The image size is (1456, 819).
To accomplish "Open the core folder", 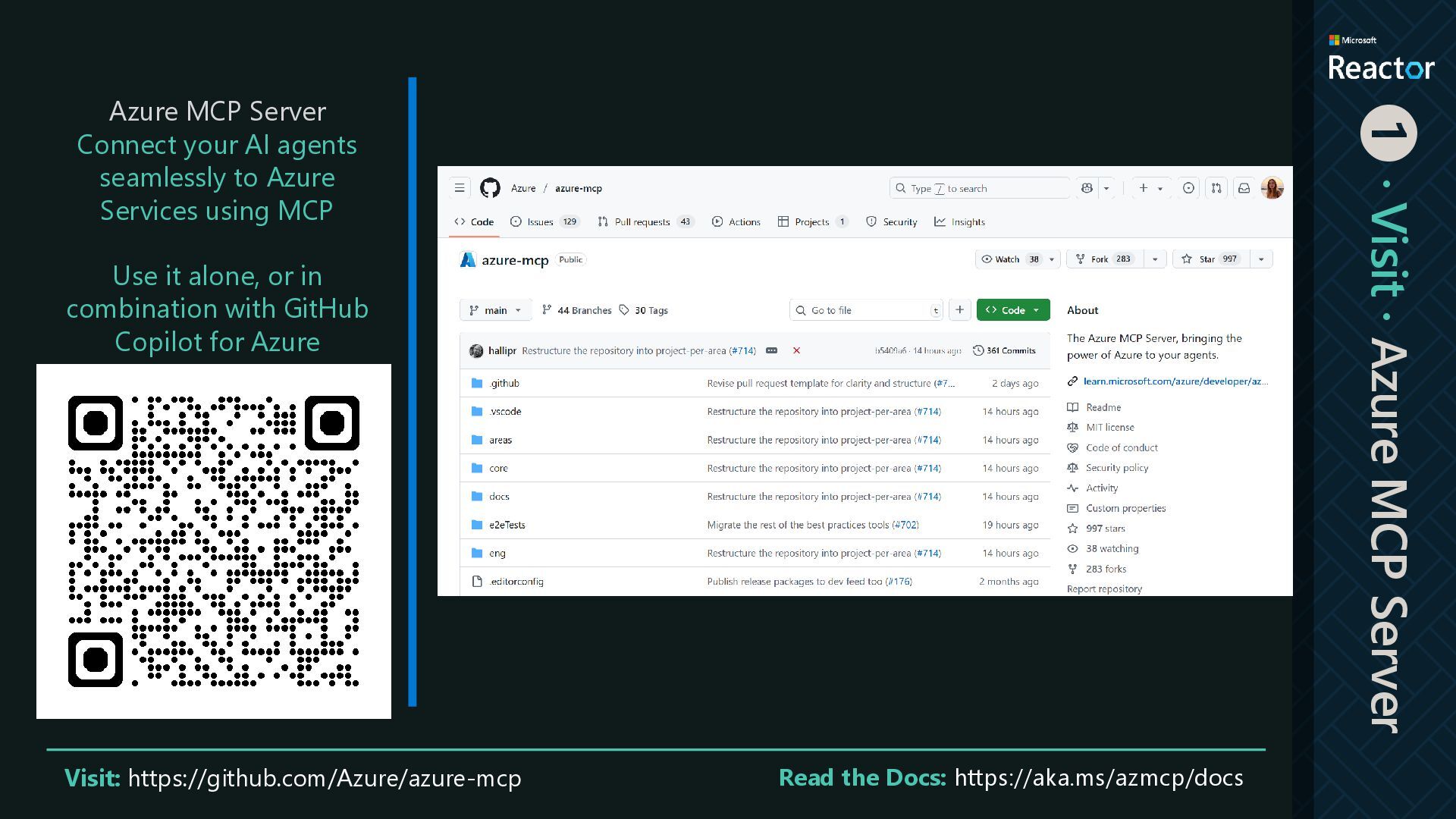I will [x=498, y=468].
